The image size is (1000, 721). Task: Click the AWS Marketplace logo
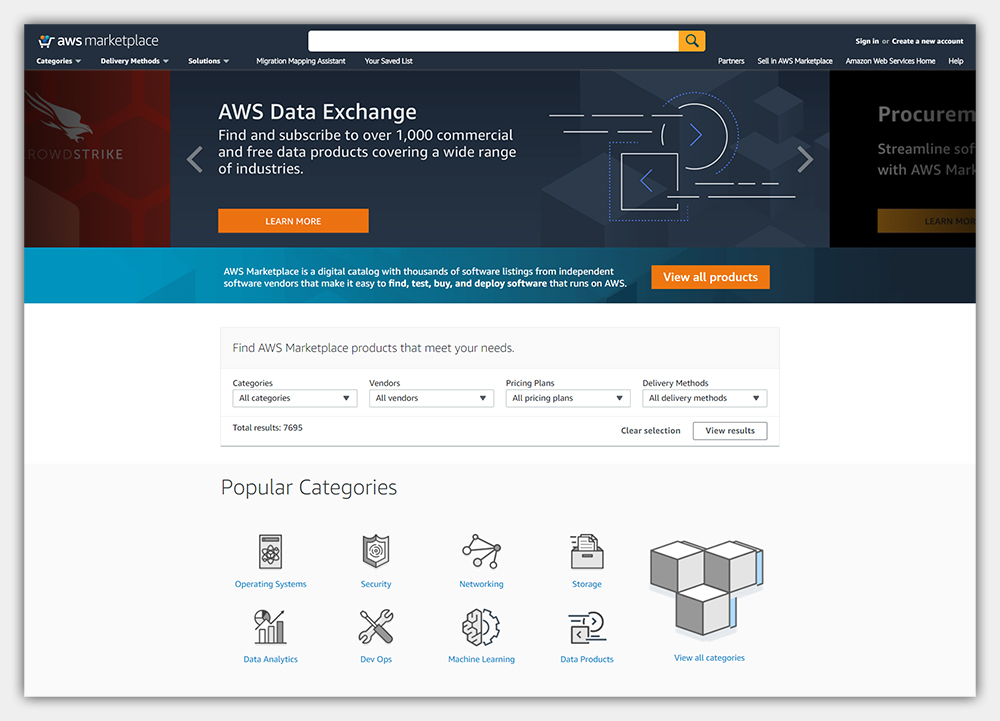click(x=98, y=41)
